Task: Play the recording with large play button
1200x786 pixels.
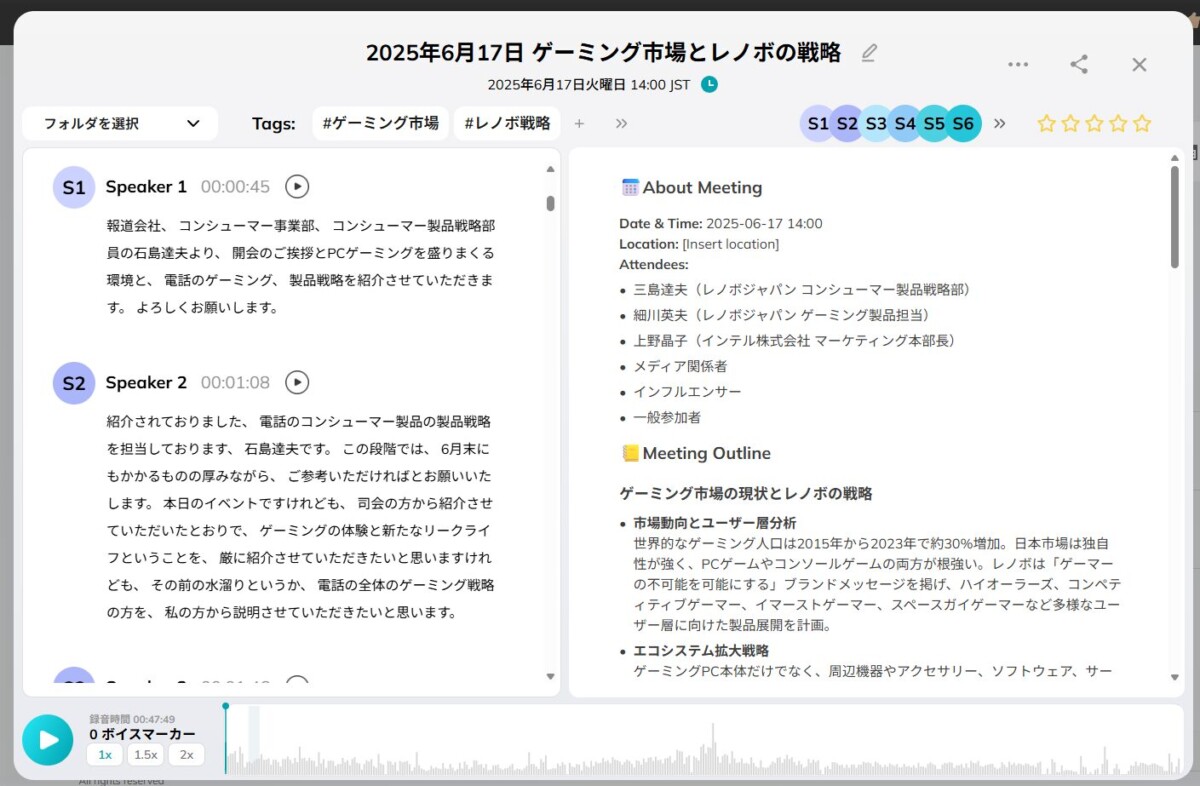Action: pos(47,740)
